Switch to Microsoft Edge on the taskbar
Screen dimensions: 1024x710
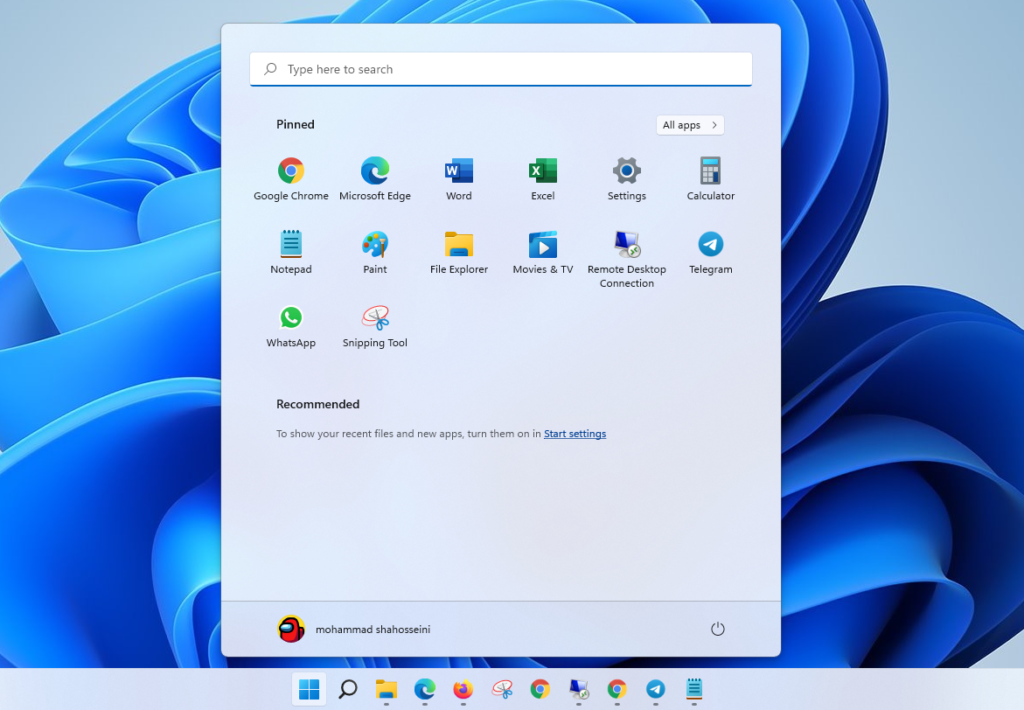(x=424, y=688)
